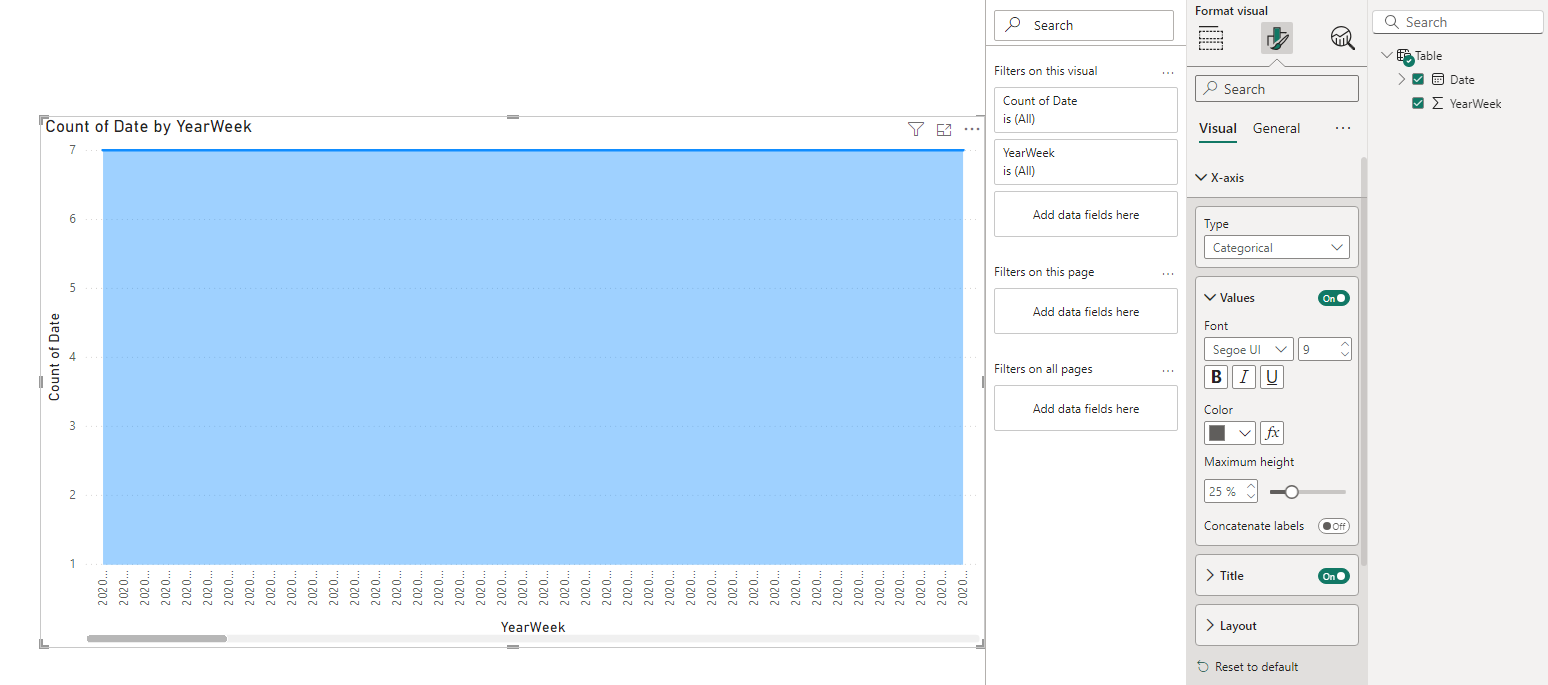Click the dark gray values color swatch
1548x685 pixels.
pos(1217,433)
